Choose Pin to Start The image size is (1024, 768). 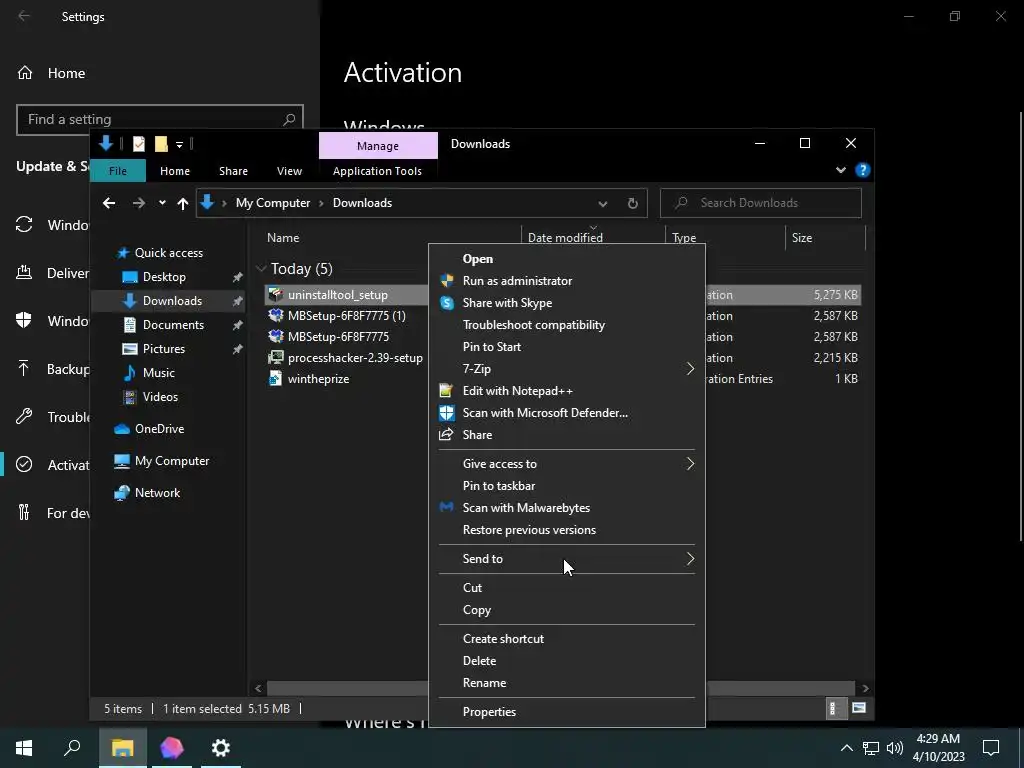pos(568,347)
